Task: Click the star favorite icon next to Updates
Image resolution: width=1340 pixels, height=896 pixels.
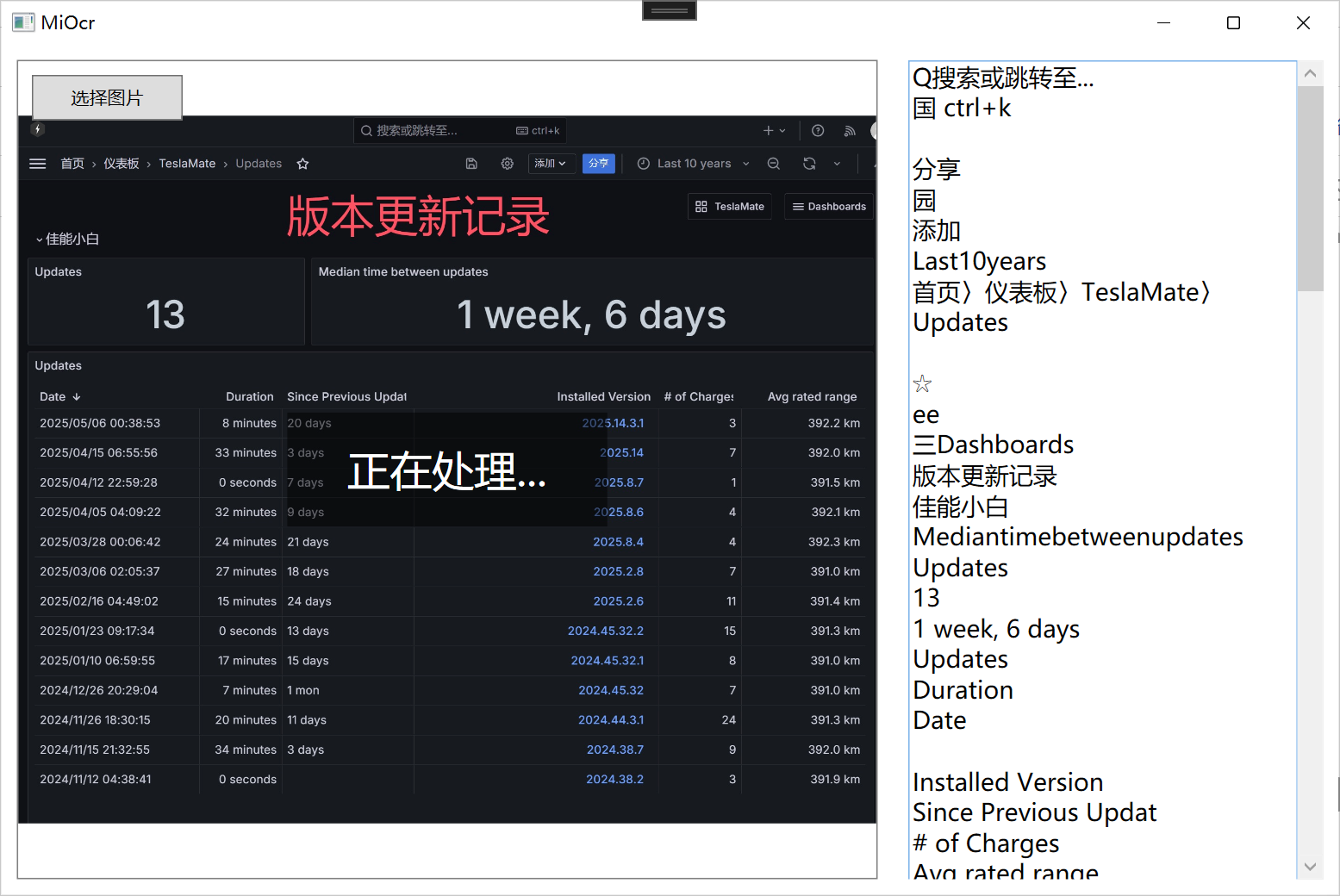Action: pos(302,164)
